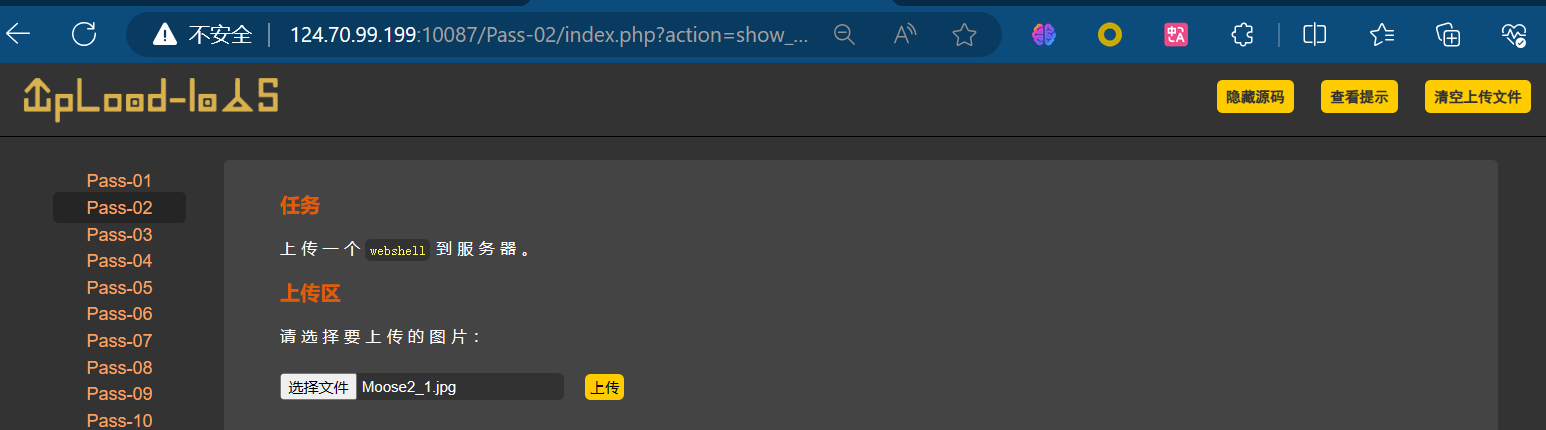The height and width of the screenshot is (430, 1546).
Task: Click the yellow 上传 upload button
Action: pos(604,388)
